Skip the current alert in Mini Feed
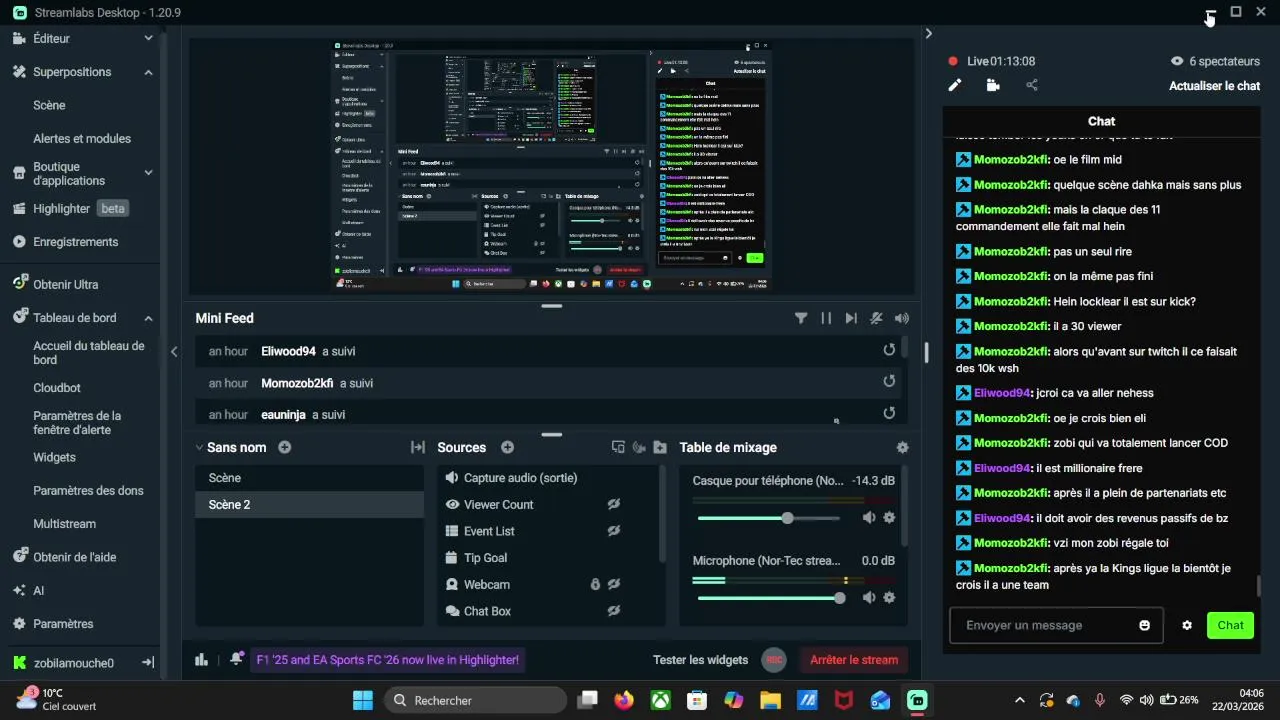The width and height of the screenshot is (1280, 720). (x=851, y=318)
